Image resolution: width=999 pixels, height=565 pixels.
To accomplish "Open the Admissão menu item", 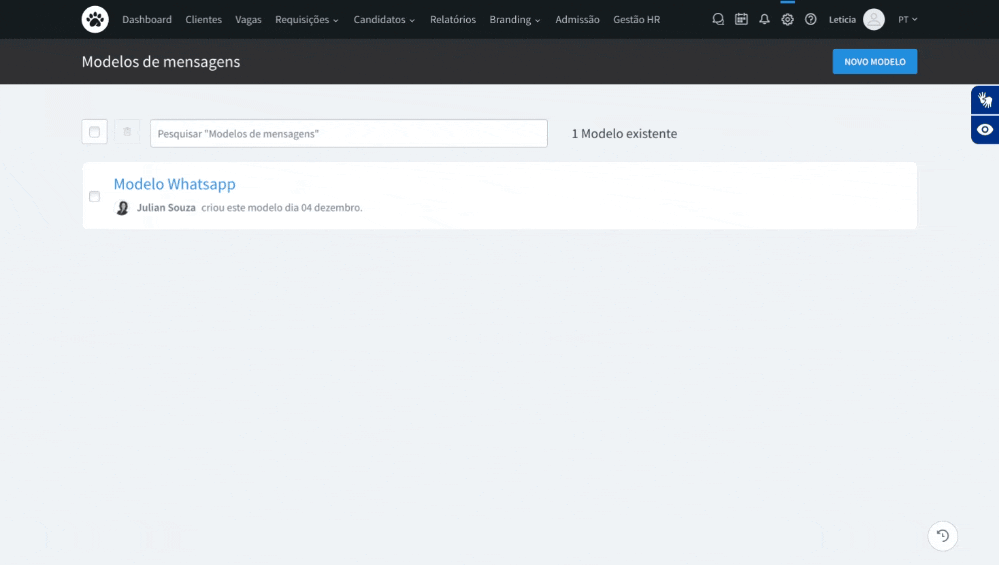I will pyautogui.click(x=577, y=20).
